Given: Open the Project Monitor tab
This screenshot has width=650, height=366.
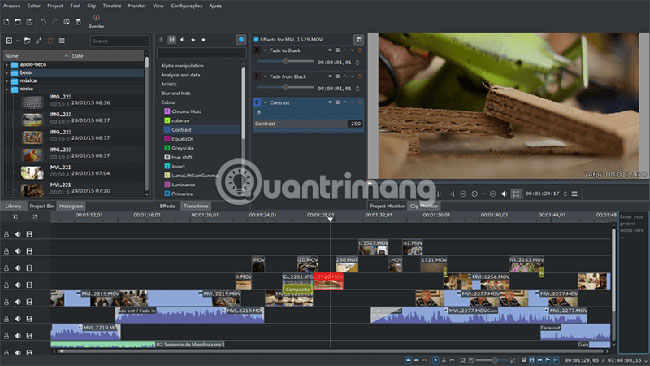Looking at the screenshot, I should (x=387, y=206).
